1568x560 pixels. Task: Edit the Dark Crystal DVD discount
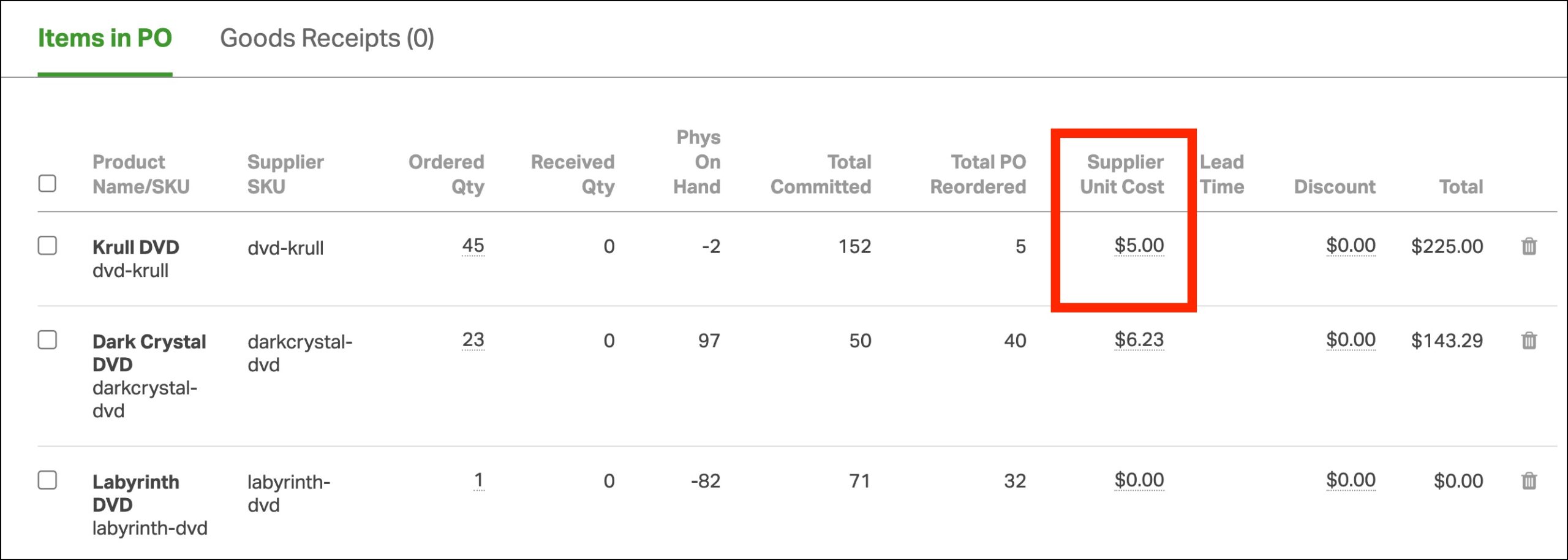[1351, 340]
